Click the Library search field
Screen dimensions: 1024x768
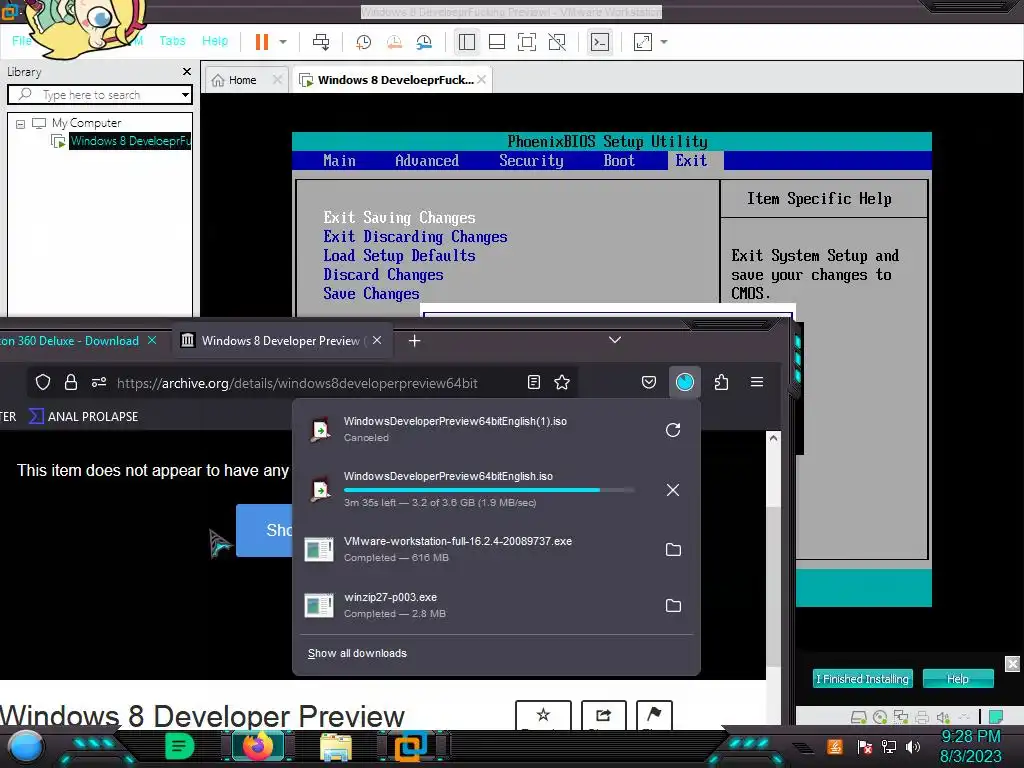coord(100,95)
